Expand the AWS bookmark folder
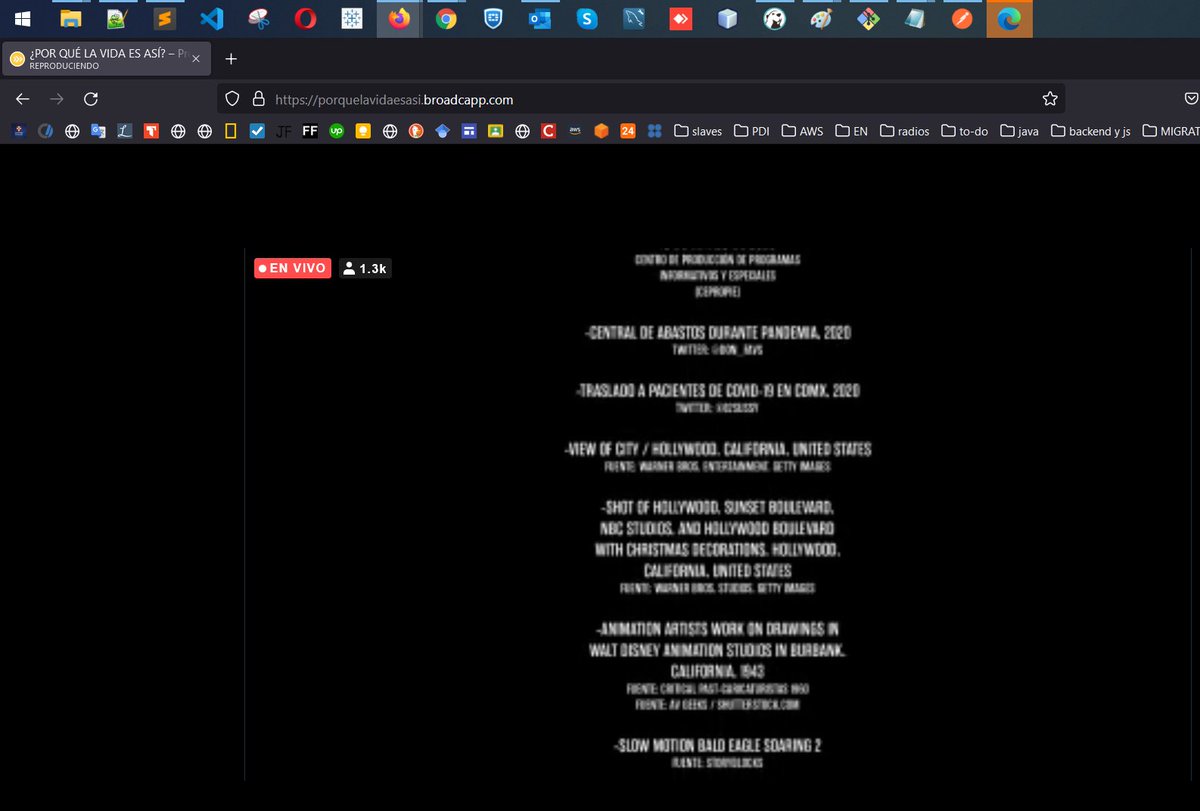This screenshot has height=811, width=1200. (803, 131)
